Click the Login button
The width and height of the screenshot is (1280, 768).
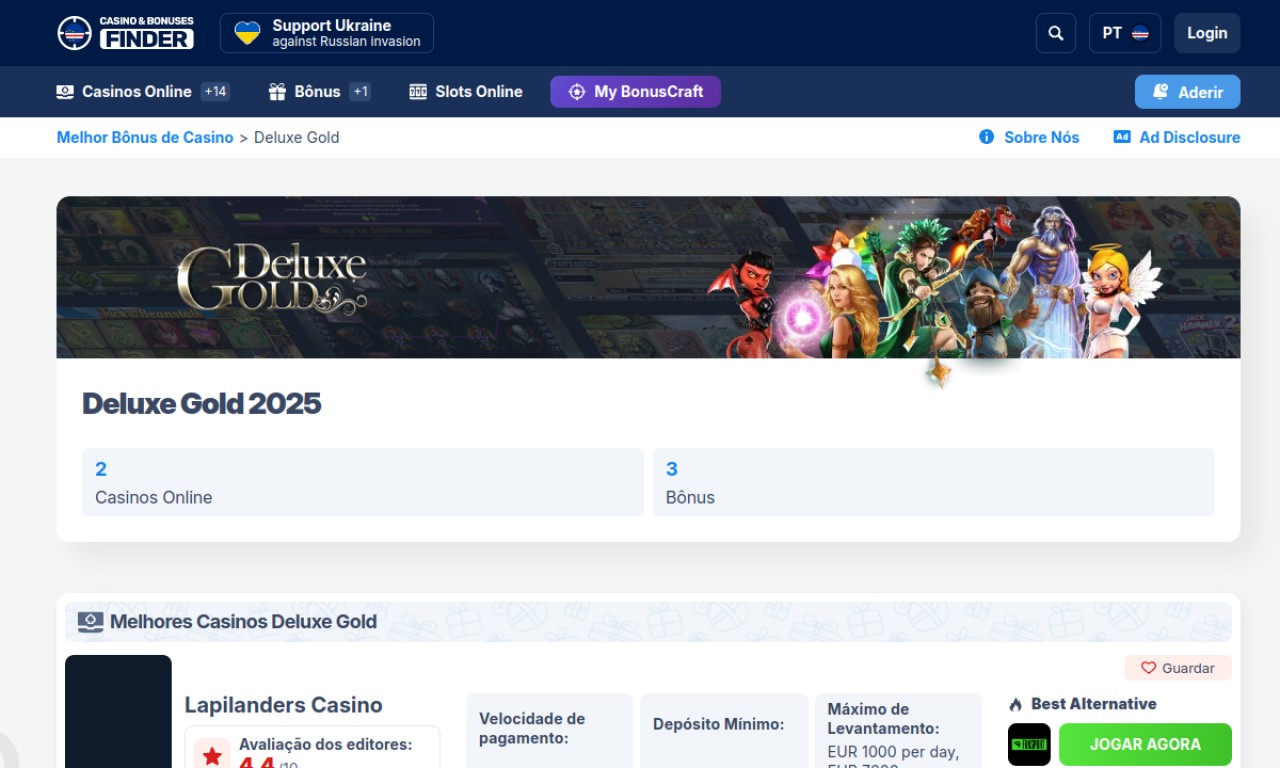[x=1207, y=33]
